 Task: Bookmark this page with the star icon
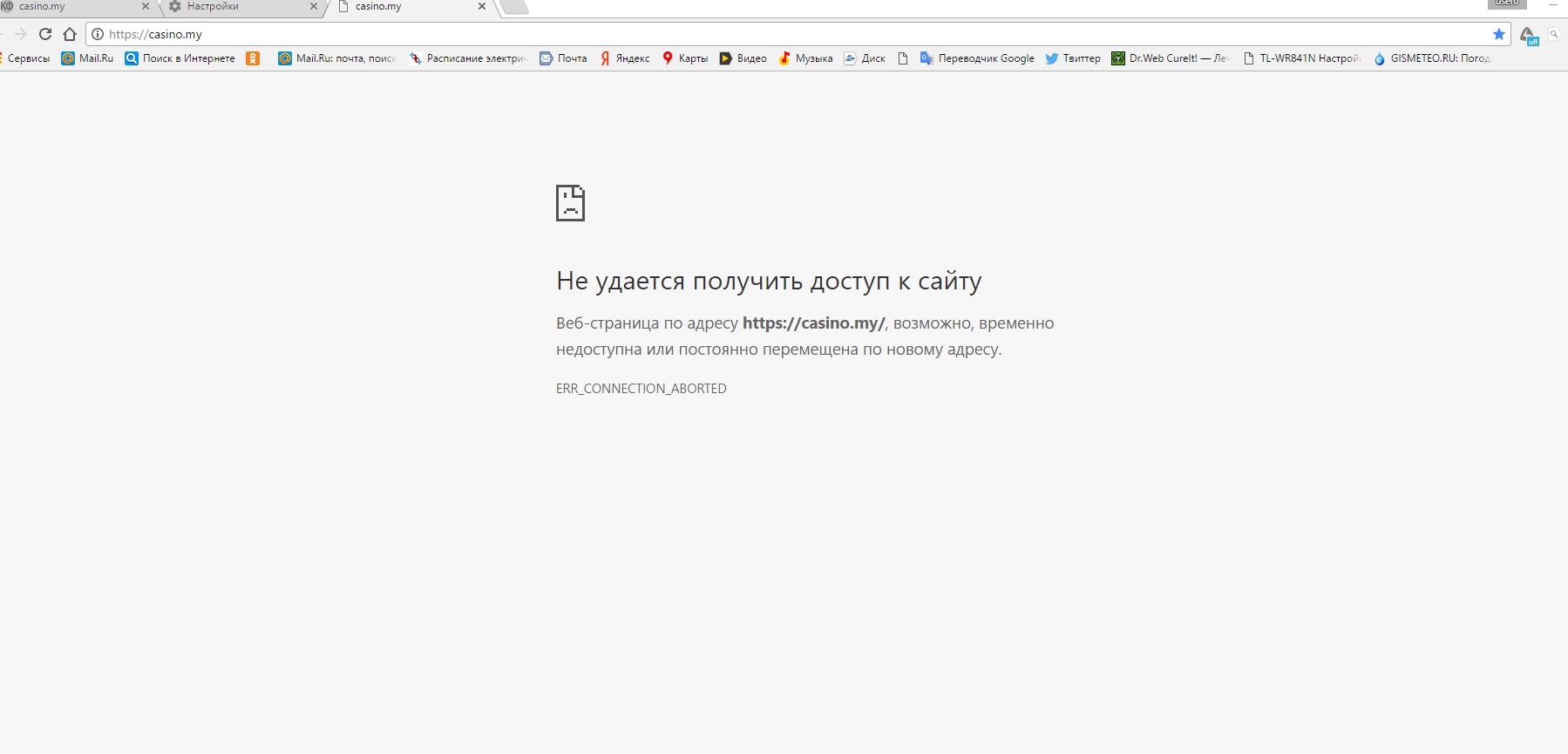point(1499,34)
